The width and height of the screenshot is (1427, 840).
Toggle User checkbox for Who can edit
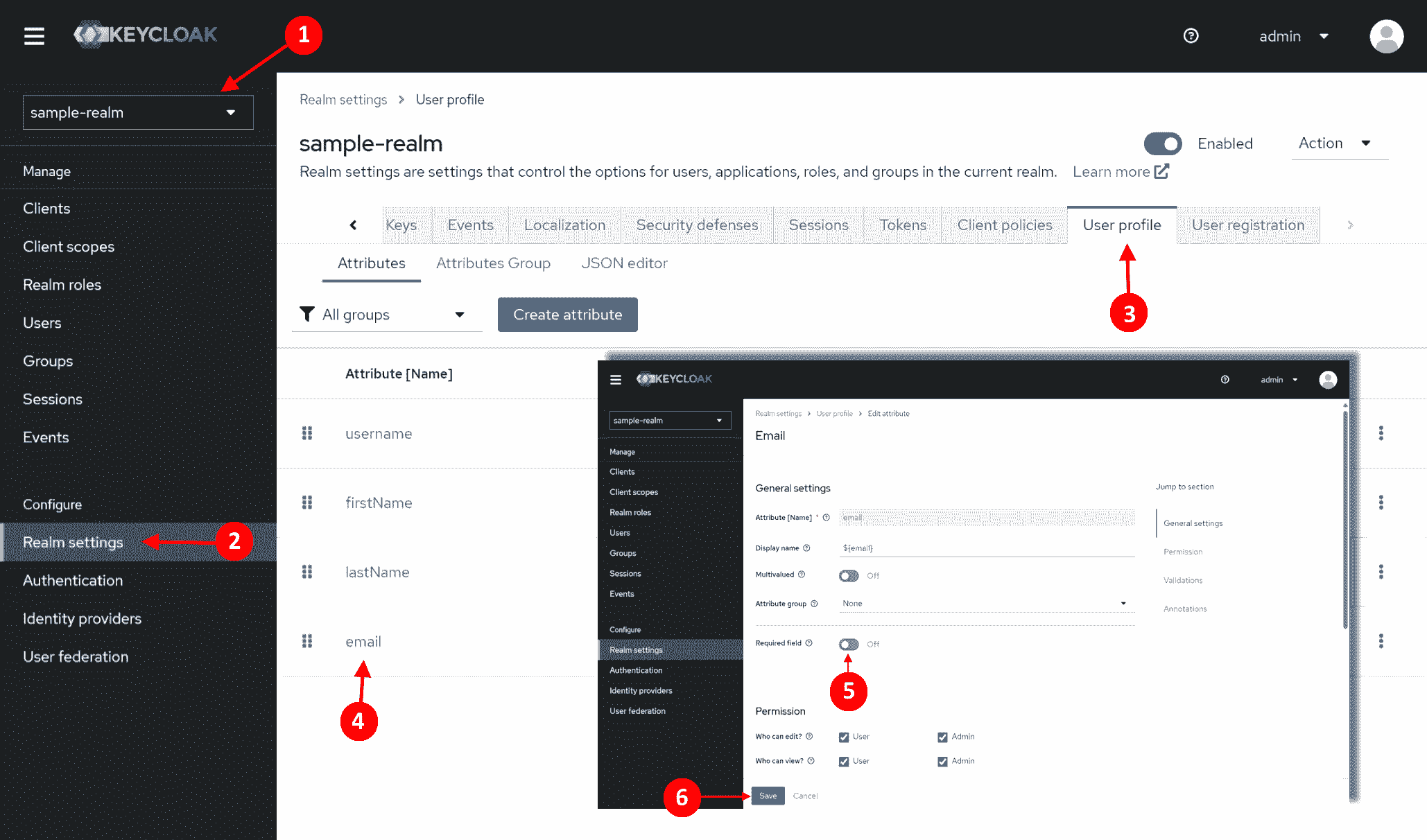pyautogui.click(x=844, y=737)
